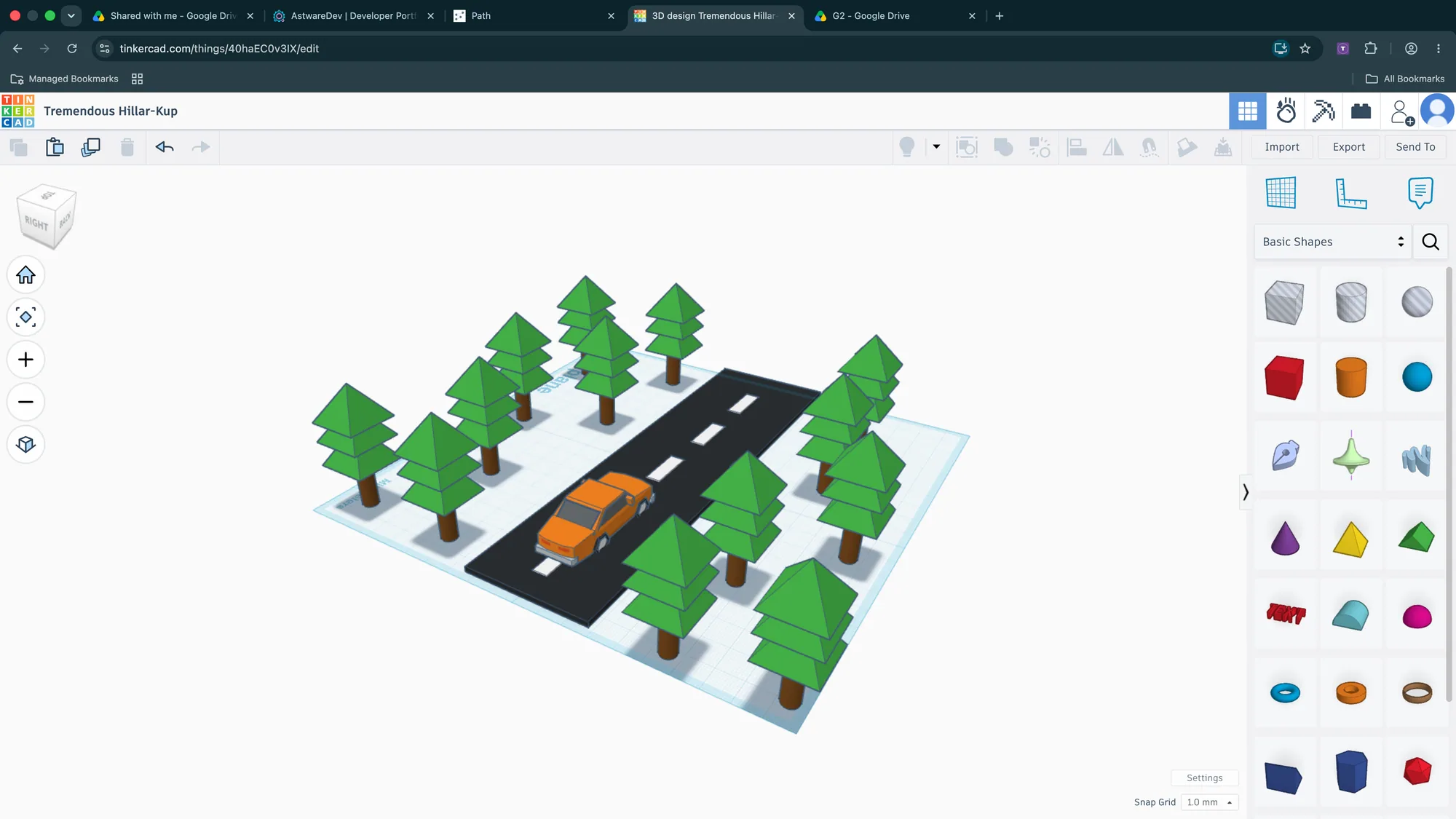The height and width of the screenshot is (819, 1456).
Task: Toggle show all hidden objects lightbulb
Action: pos(907,147)
